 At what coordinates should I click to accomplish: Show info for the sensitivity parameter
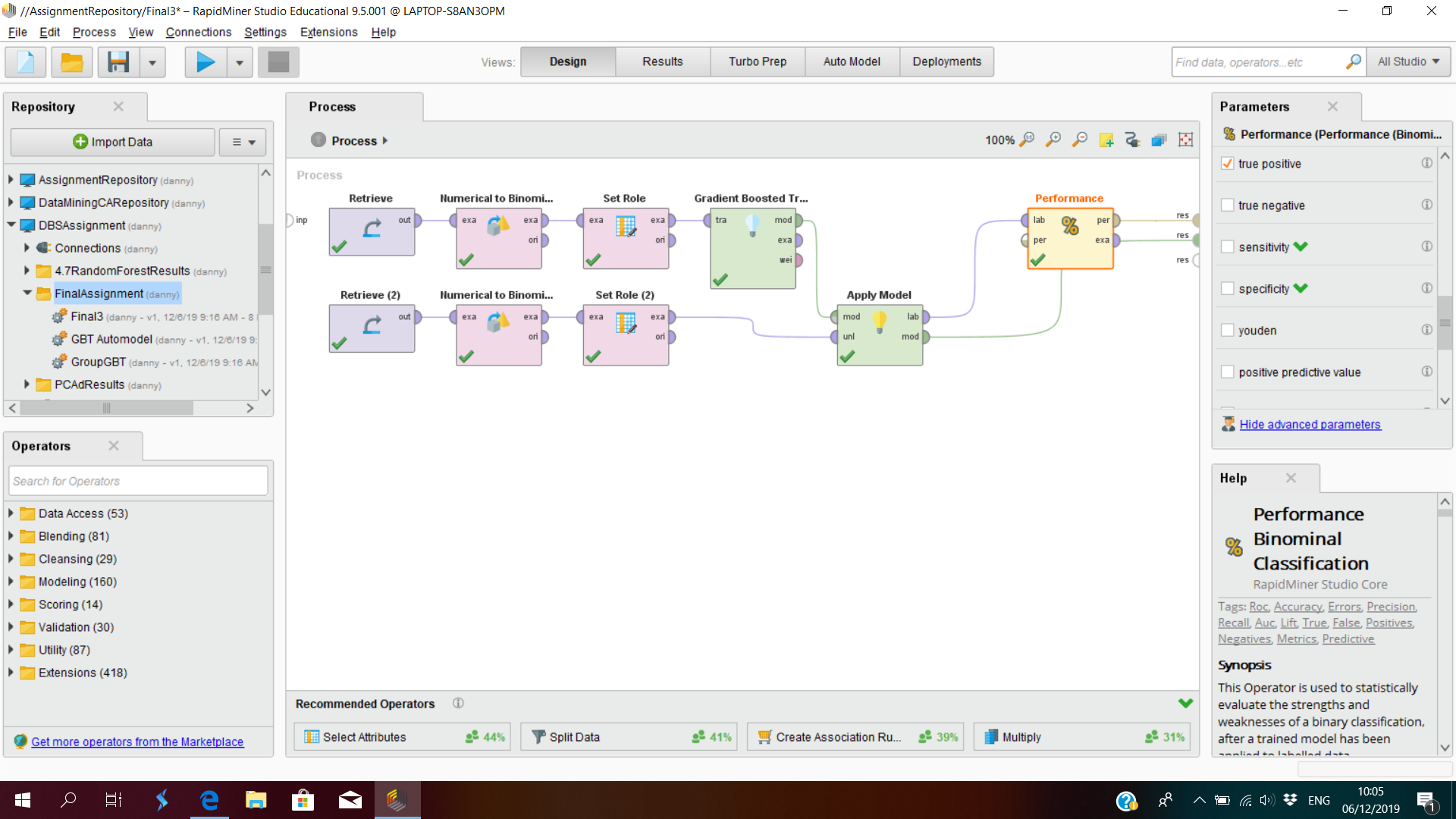tap(1426, 246)
